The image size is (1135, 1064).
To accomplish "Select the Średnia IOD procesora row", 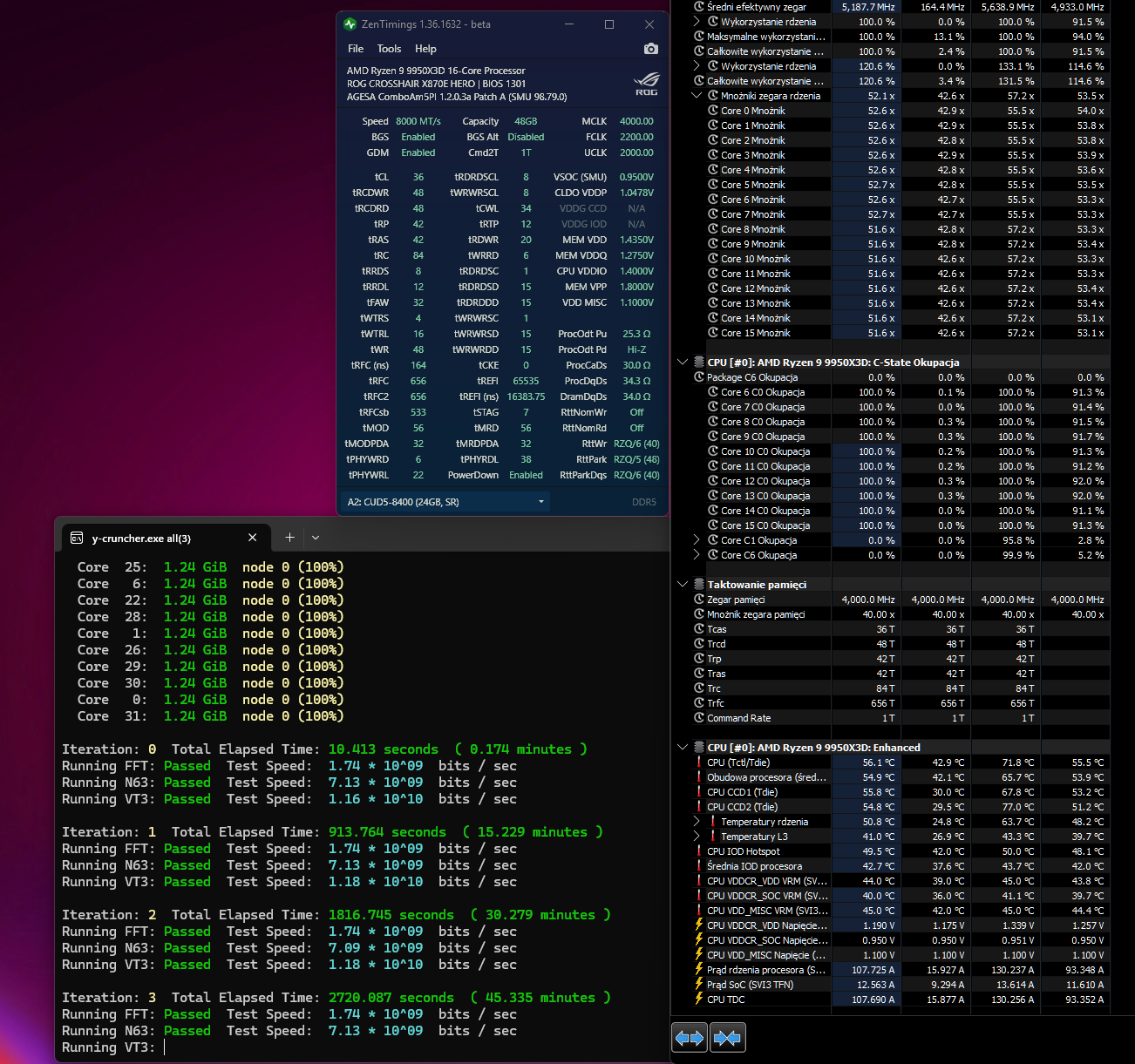I will (x=901, y=866).
